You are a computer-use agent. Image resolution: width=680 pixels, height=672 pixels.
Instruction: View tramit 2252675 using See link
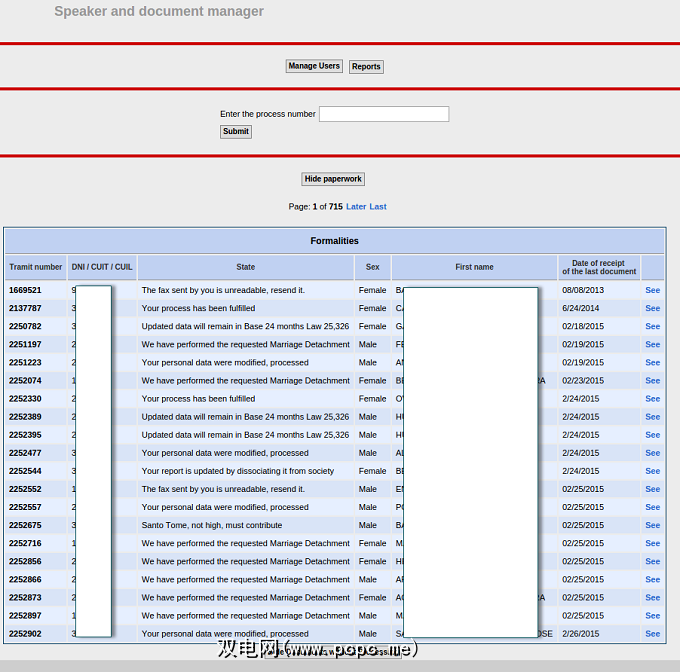[x=652, y=525]
